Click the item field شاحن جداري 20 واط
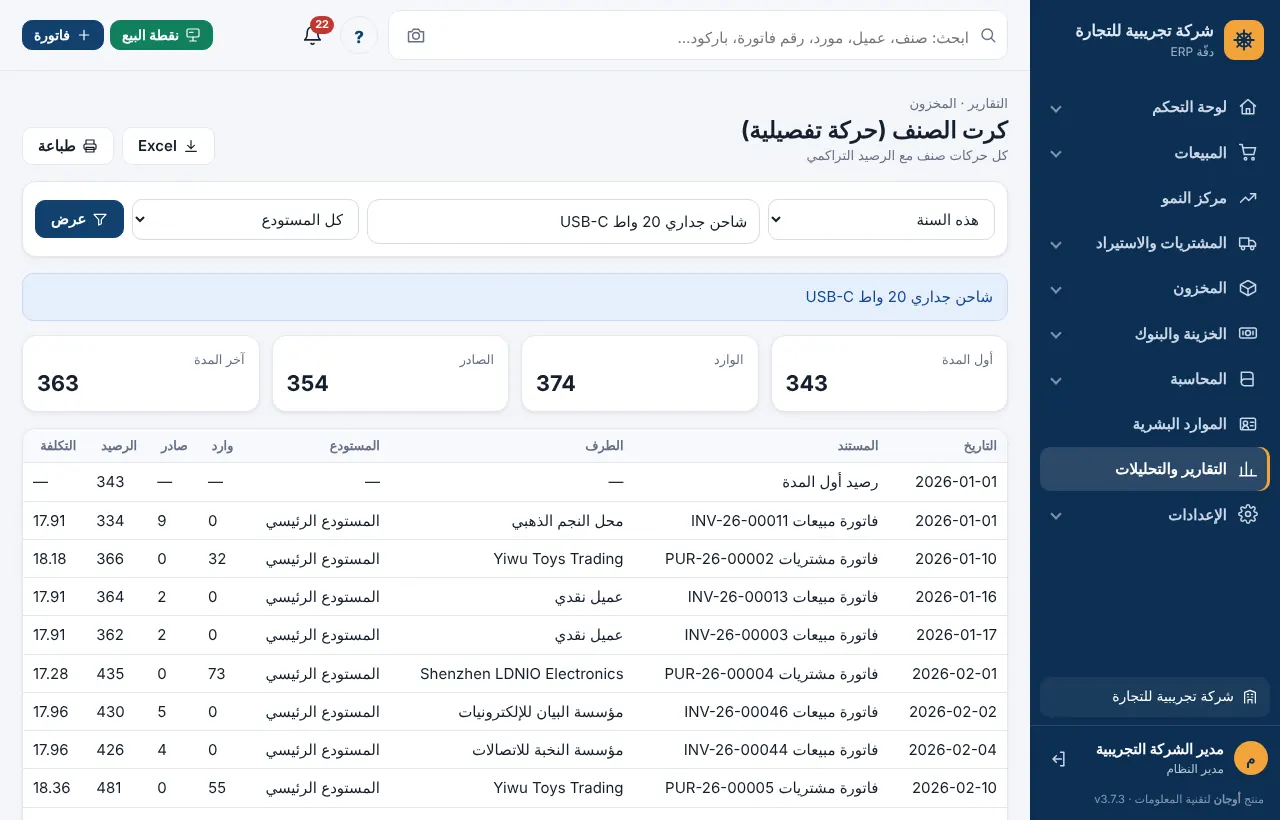This screenshot has height=820, width=1280. [x=563, y=221]
